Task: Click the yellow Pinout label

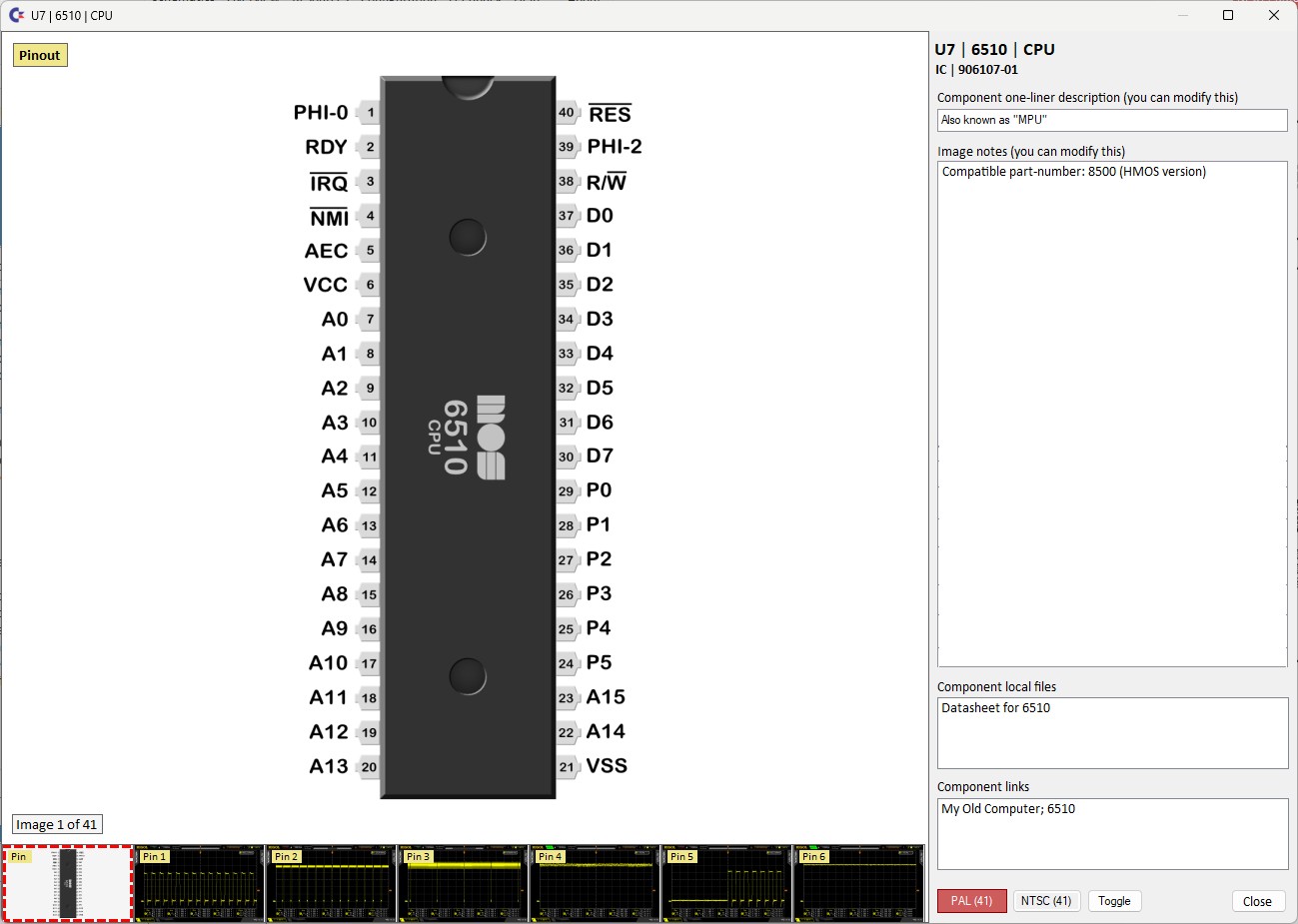Action: point(40,55)
